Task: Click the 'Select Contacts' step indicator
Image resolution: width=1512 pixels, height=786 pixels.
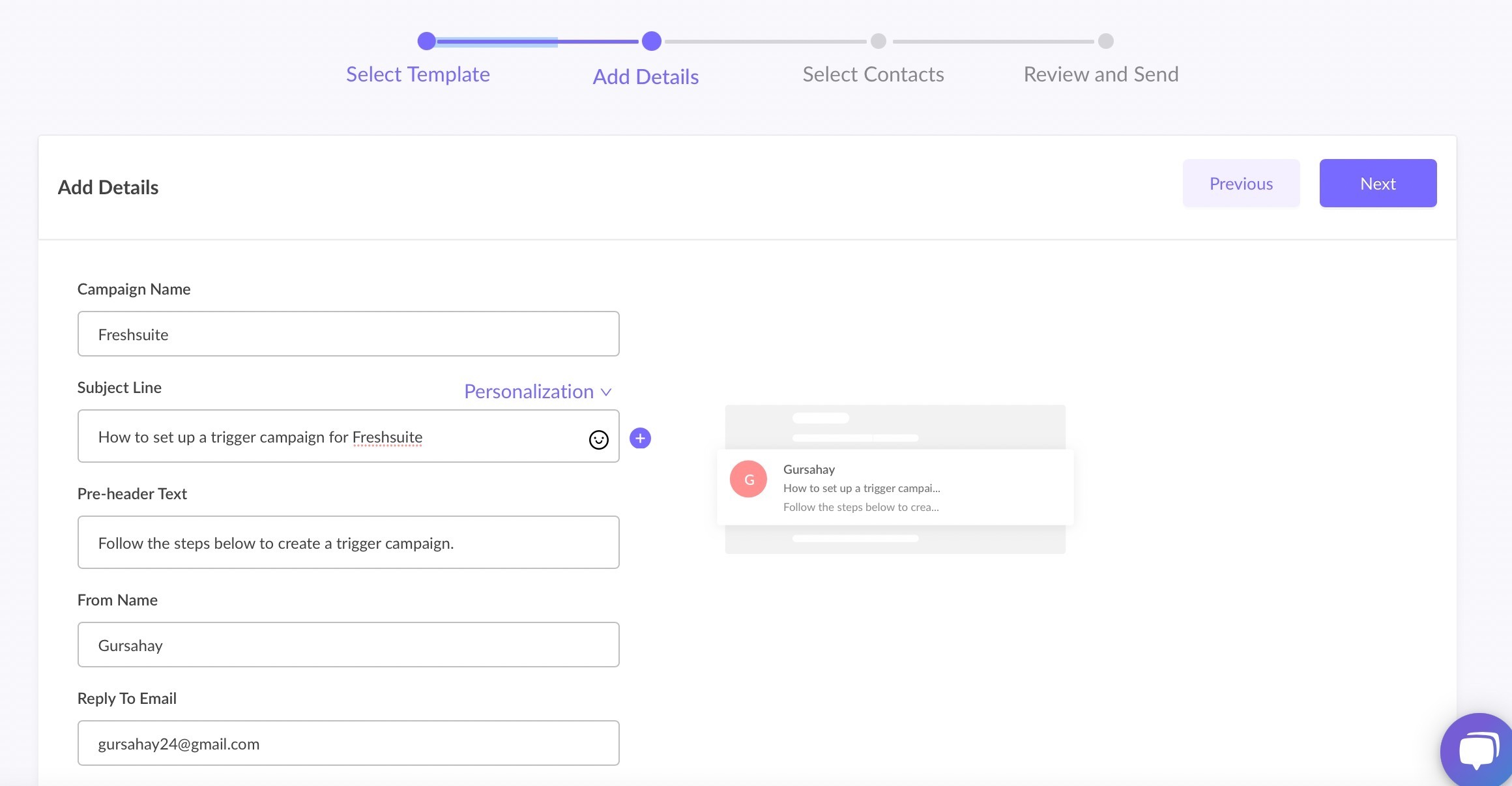Action: pos(876,41)
